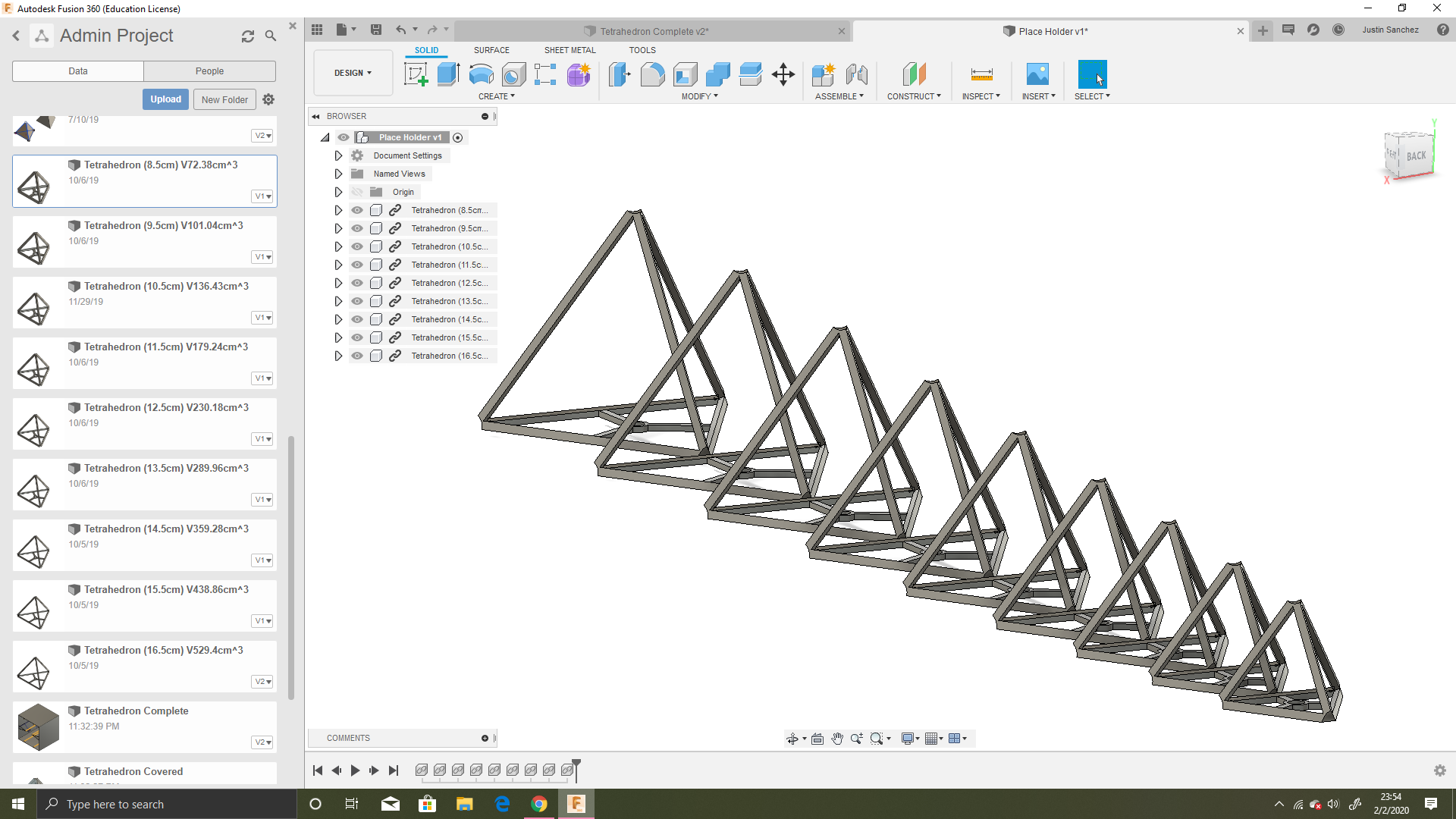This screenshot has width=1456, height=819.
Task: Refresh the Admin Project data panel
Action: [x=248, y=36]
